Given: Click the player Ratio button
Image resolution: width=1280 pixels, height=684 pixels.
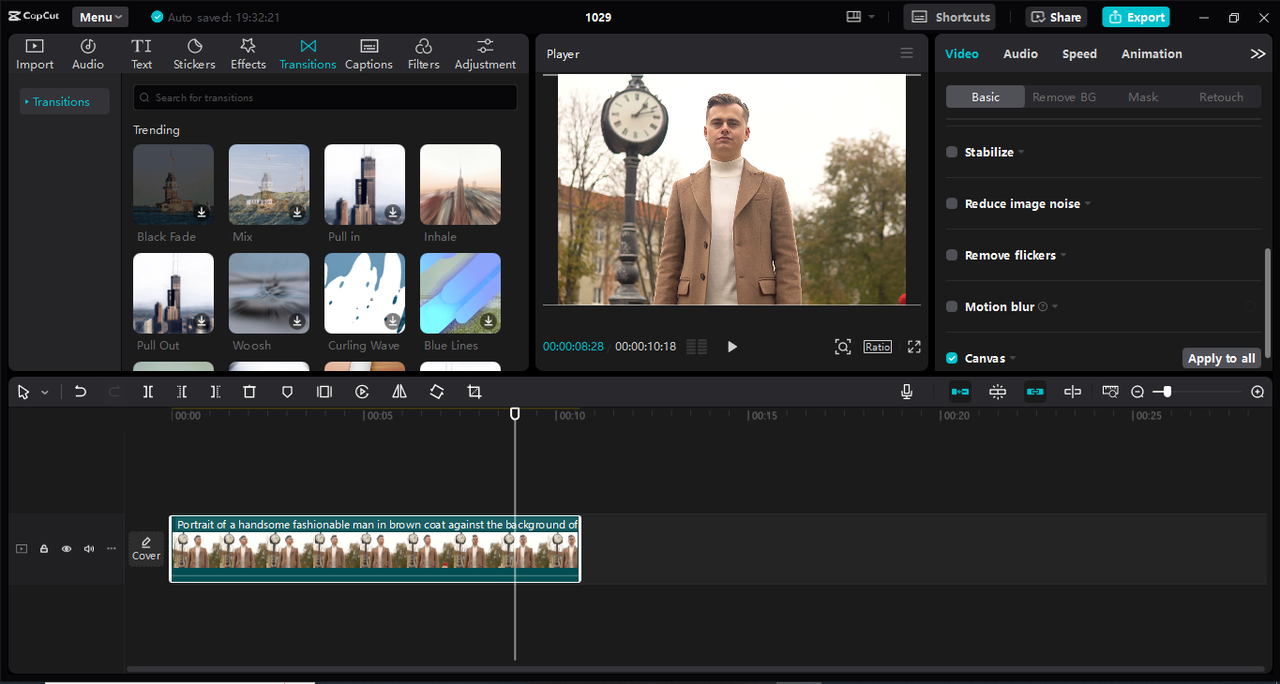Looking at the screenshot, I should tap(878, 346).
